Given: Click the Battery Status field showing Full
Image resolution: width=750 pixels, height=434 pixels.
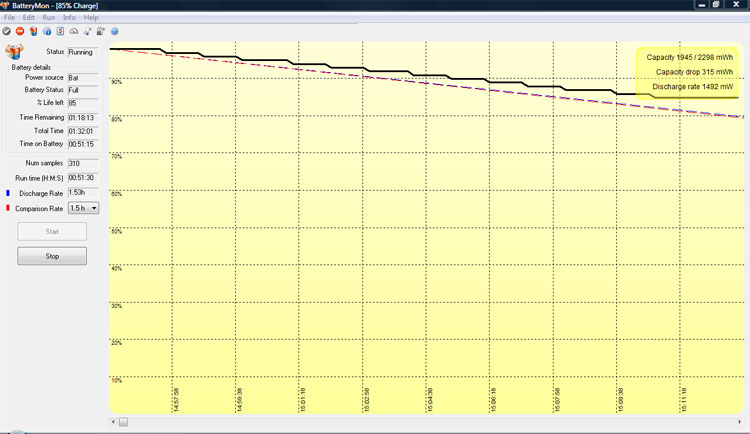Looking at the screenshot, I should coord(83,90).
